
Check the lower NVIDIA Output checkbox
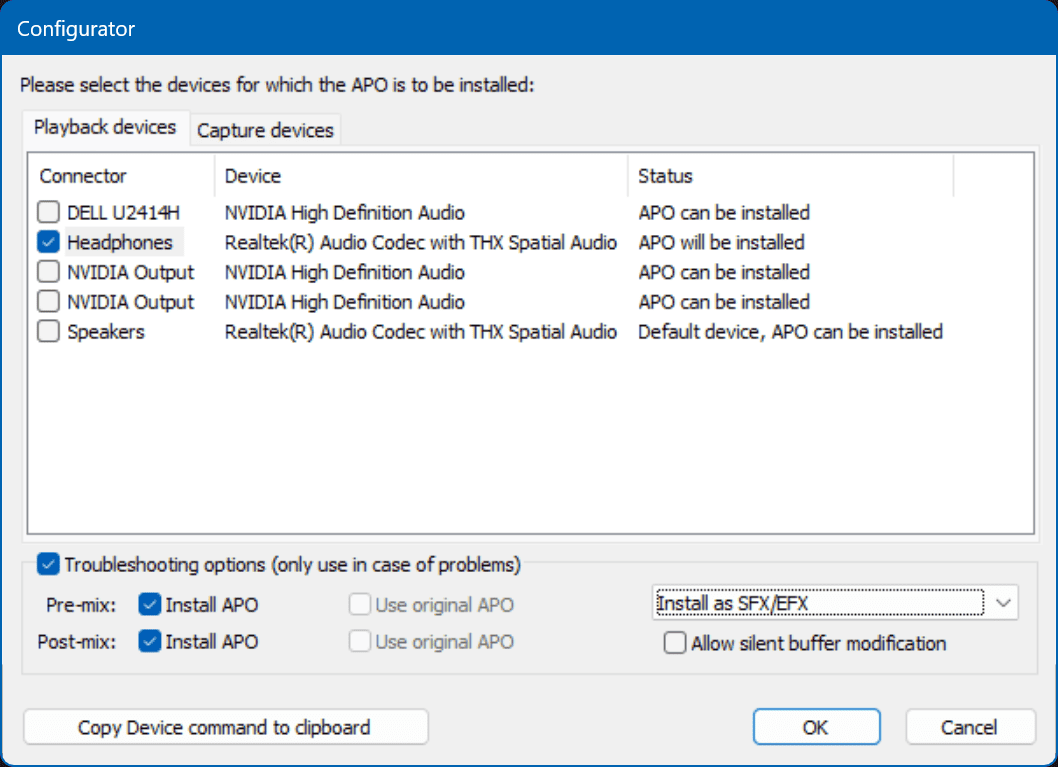pos(48,302)
